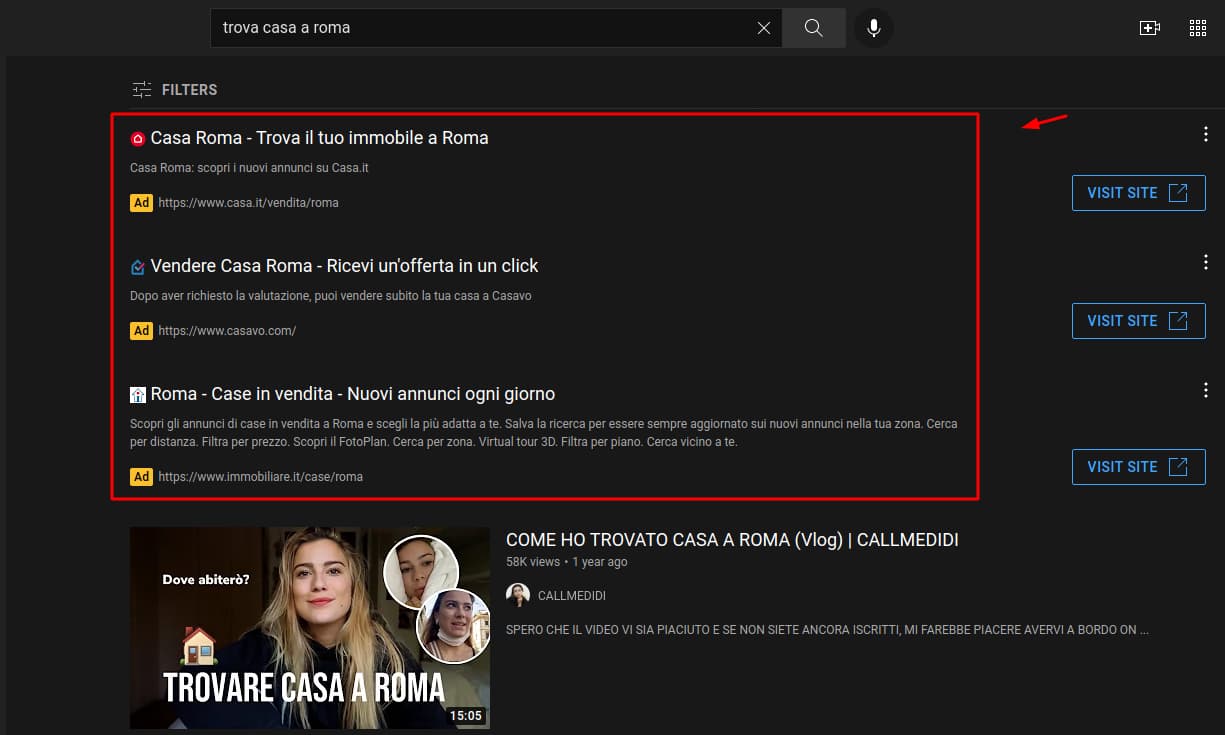Open the https://www.immobiliare.it/case/roma URL
Image resolution: width=1225 pixels, height=735 pixels.
(260, 477)
